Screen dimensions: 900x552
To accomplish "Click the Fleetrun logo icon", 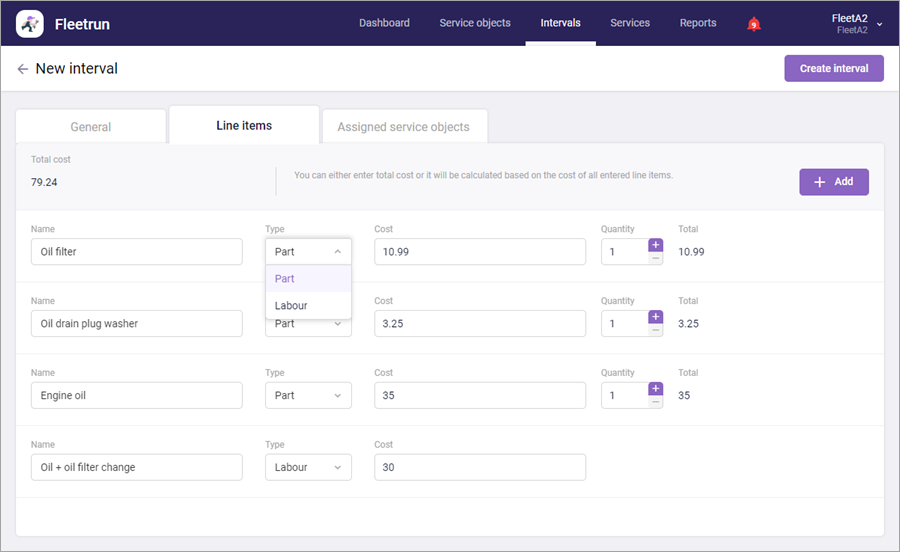I will (x=30, y=23).
